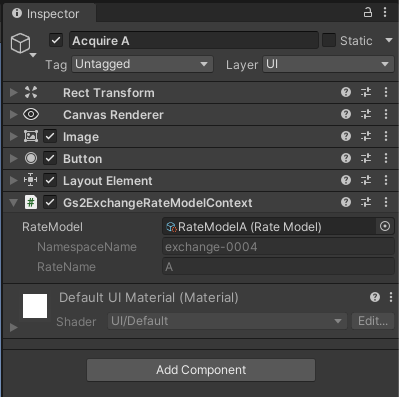Enable the Static checkbox
399x397 pixels.
point(329,40)
